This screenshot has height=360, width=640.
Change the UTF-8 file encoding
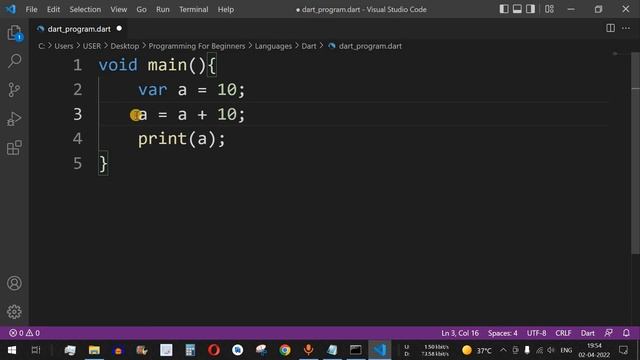(536, 333)
